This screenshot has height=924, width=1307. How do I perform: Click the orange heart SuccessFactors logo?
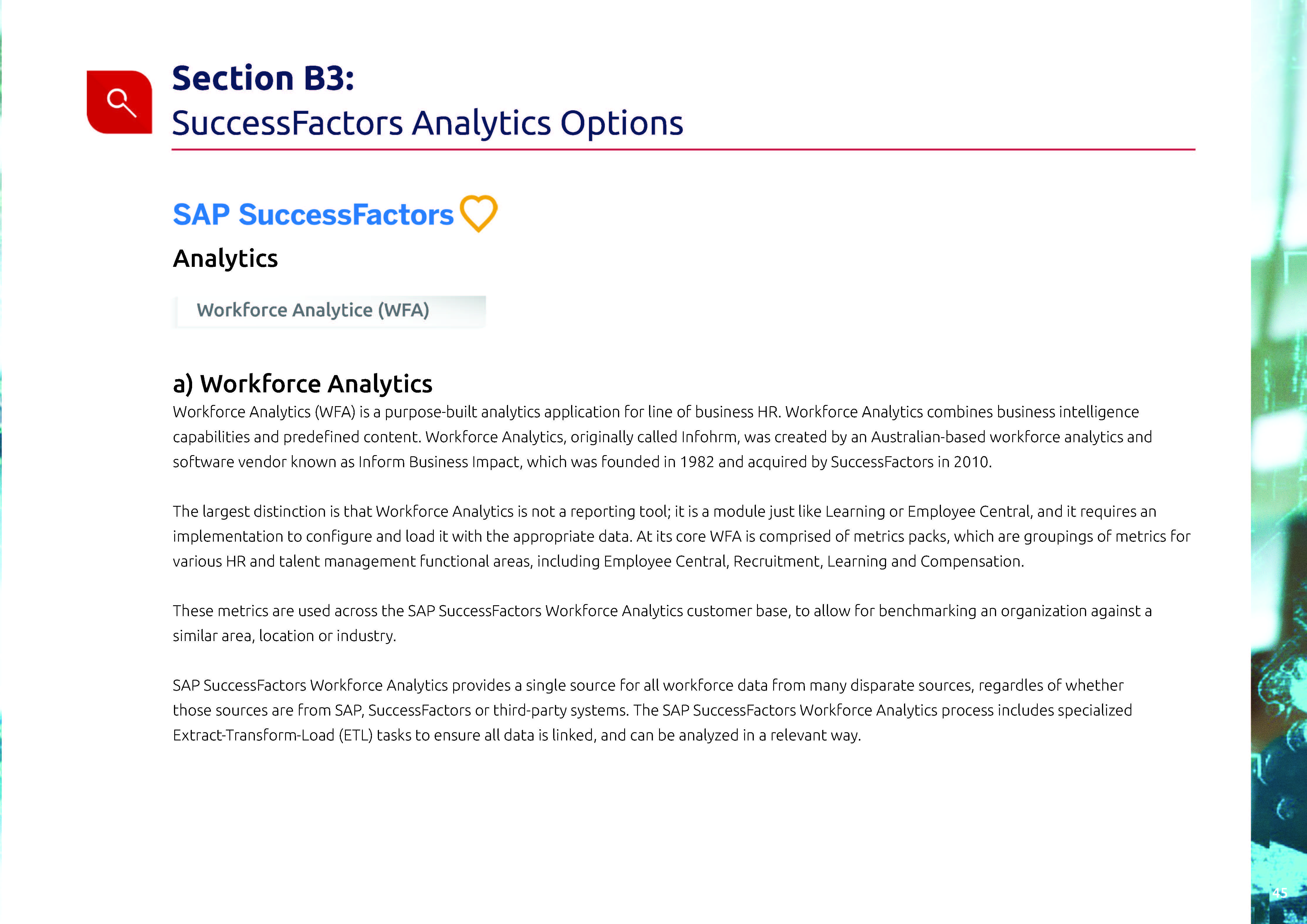pos(478,213)
